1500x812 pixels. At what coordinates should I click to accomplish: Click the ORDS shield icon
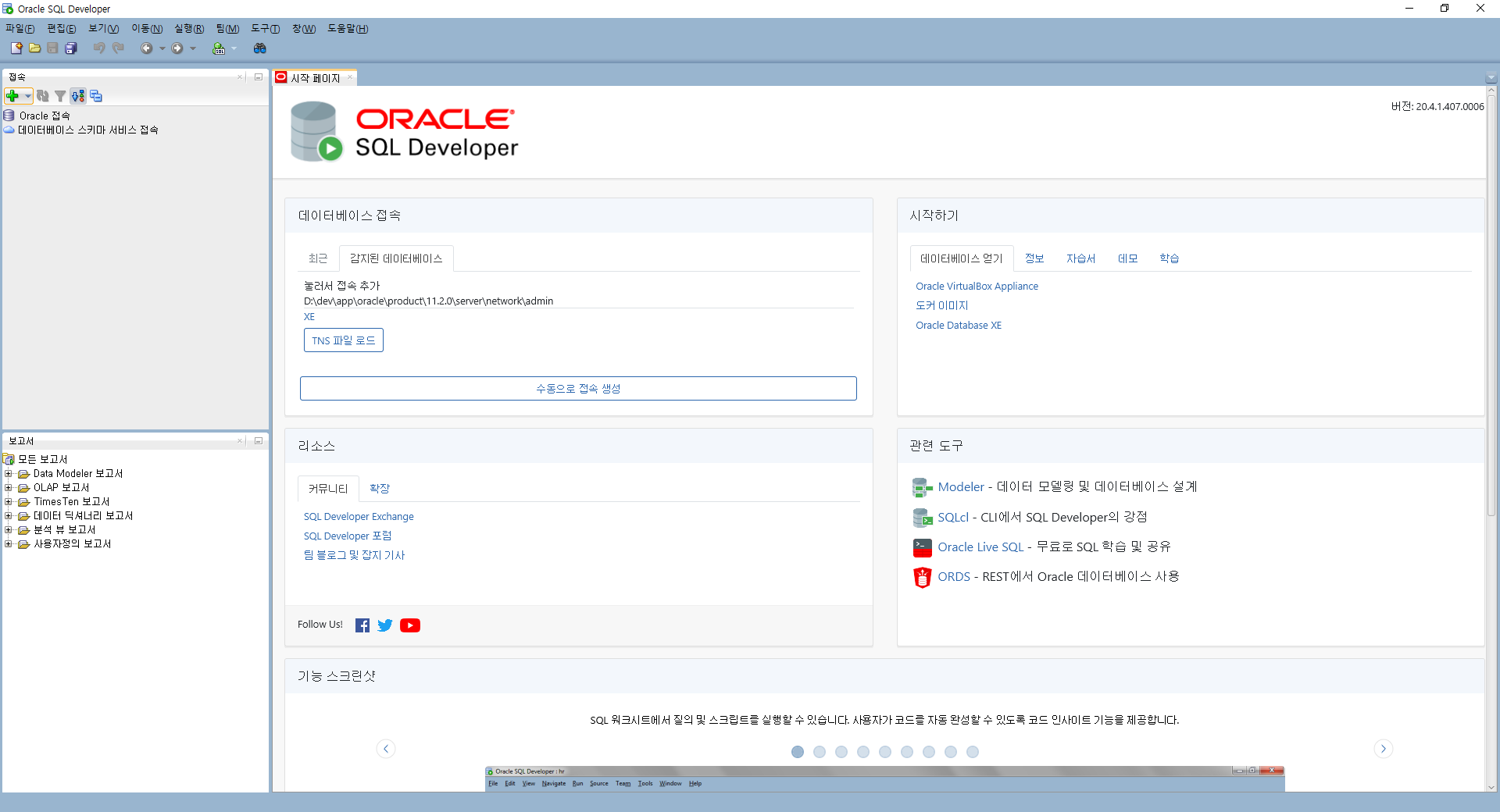pos(923,577)
